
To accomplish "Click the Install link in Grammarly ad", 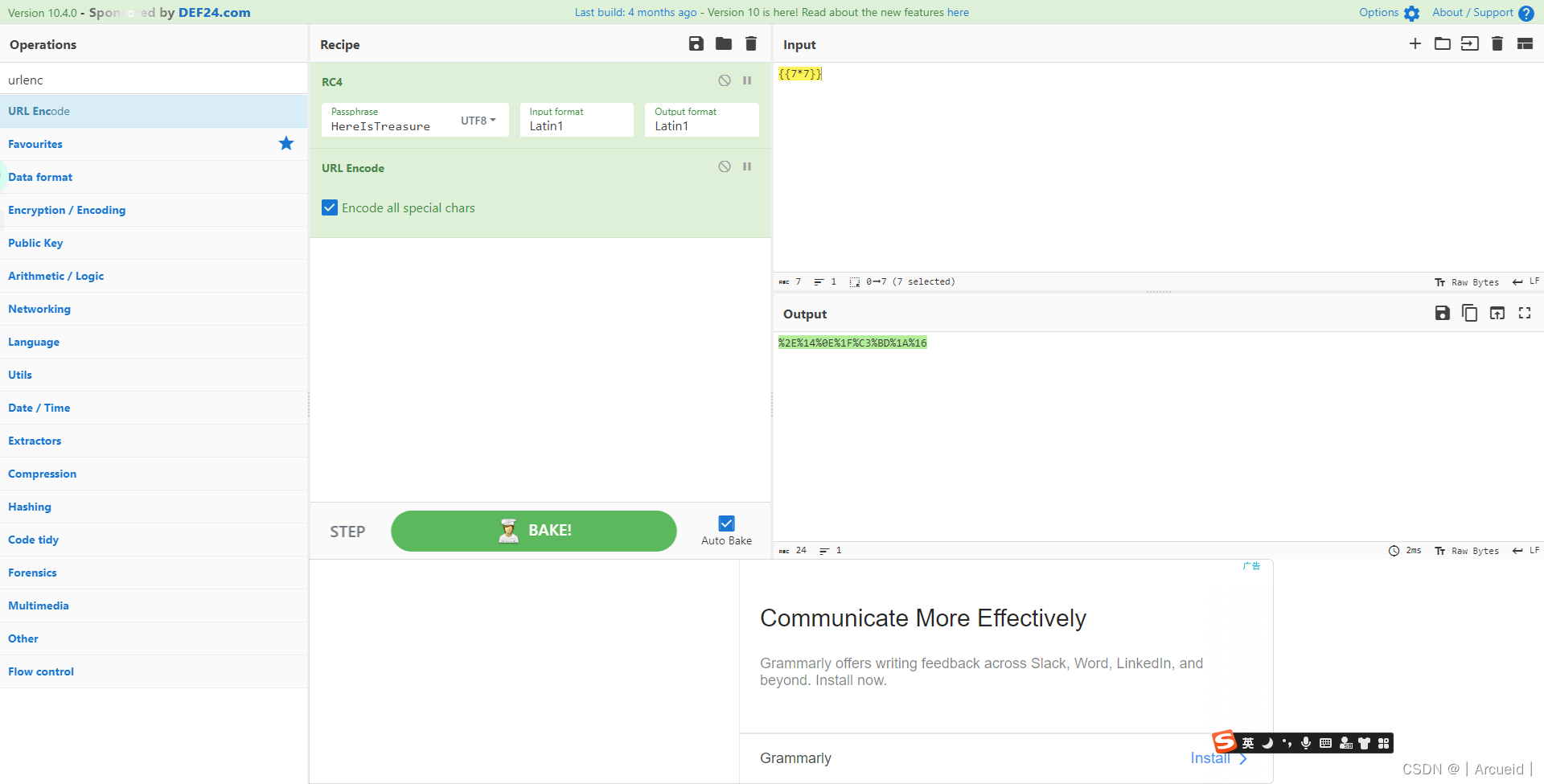I will [x=1210, y=758].
